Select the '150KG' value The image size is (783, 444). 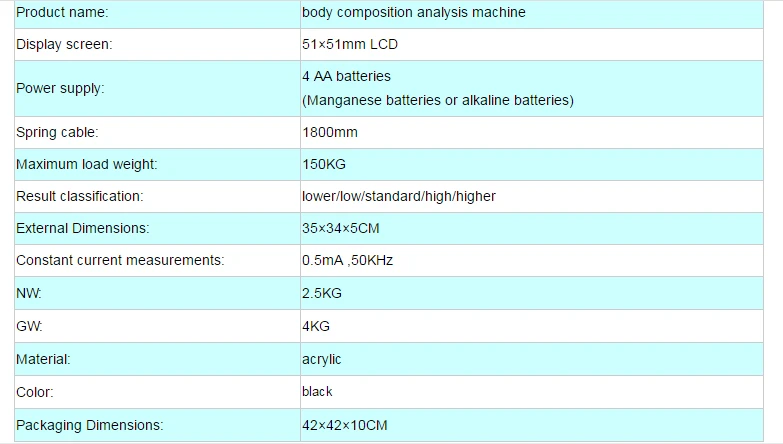click(324, 164)
